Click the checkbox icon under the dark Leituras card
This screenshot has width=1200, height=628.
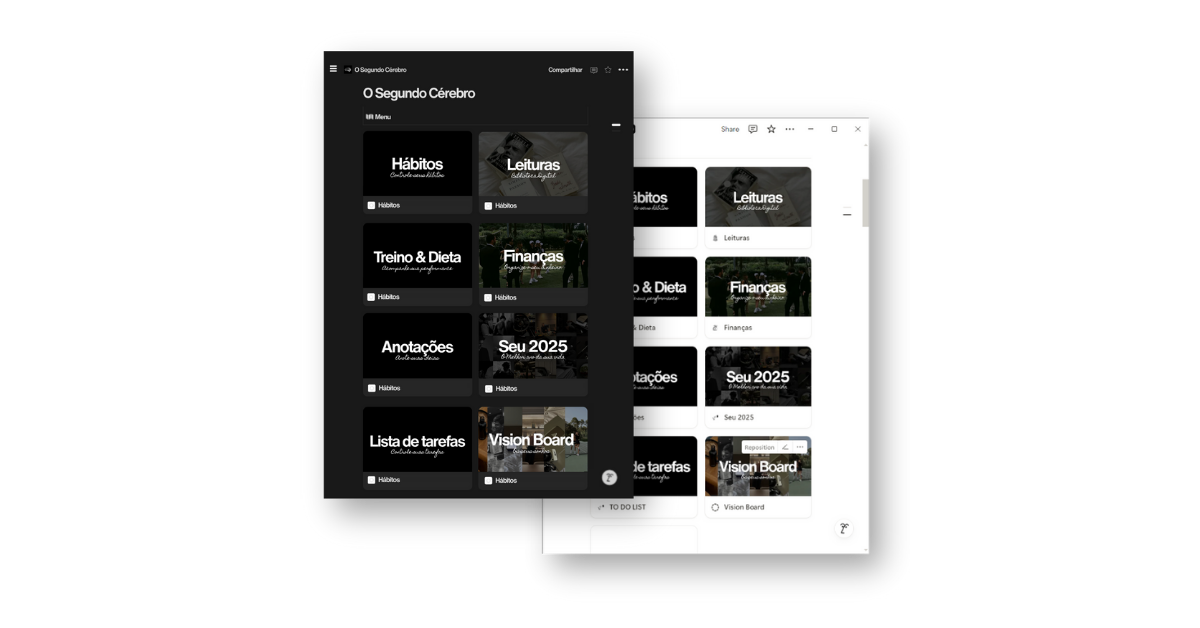pyautogui.click(x=488, y=206)
